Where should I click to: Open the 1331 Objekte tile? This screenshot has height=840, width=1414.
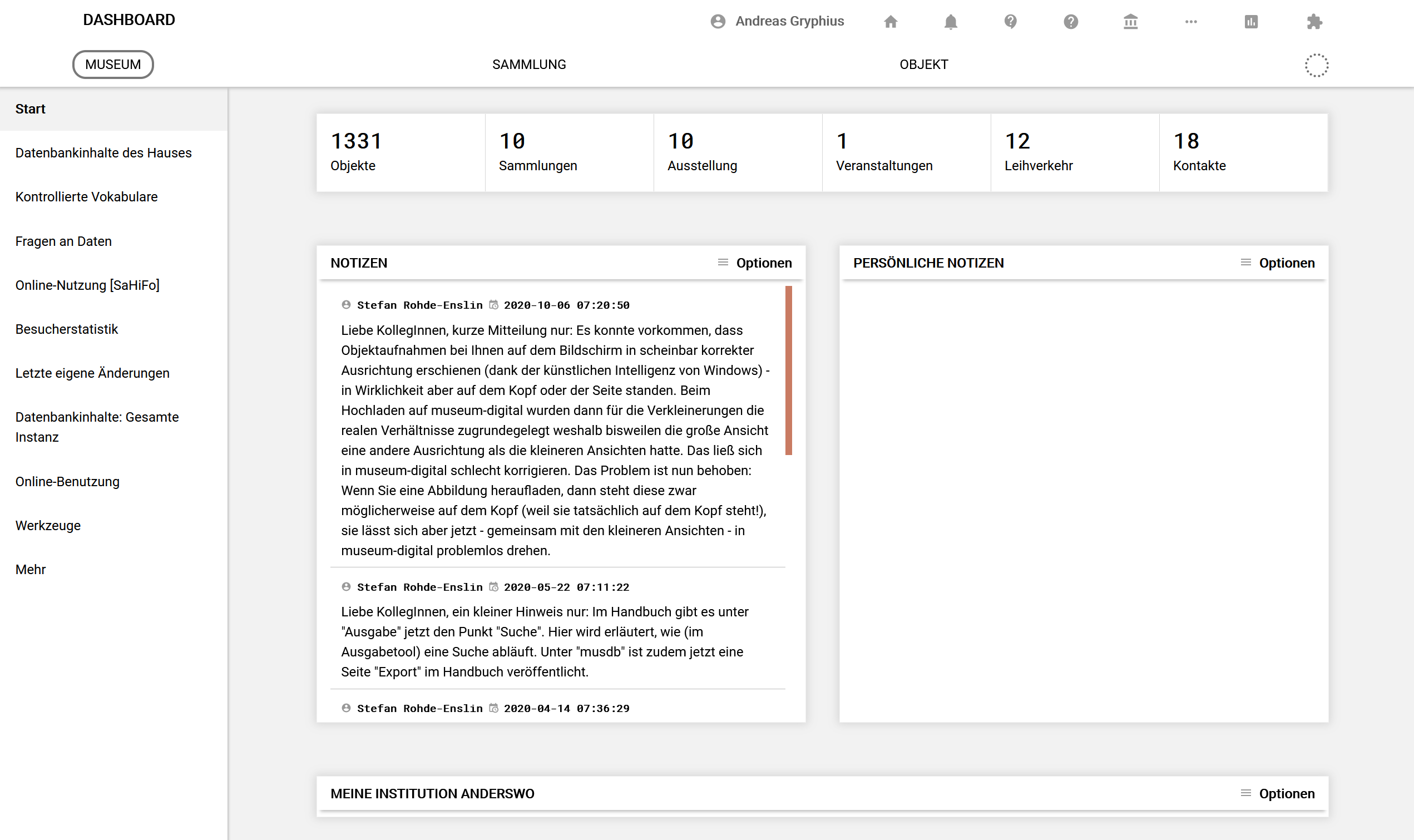point(401,152)
